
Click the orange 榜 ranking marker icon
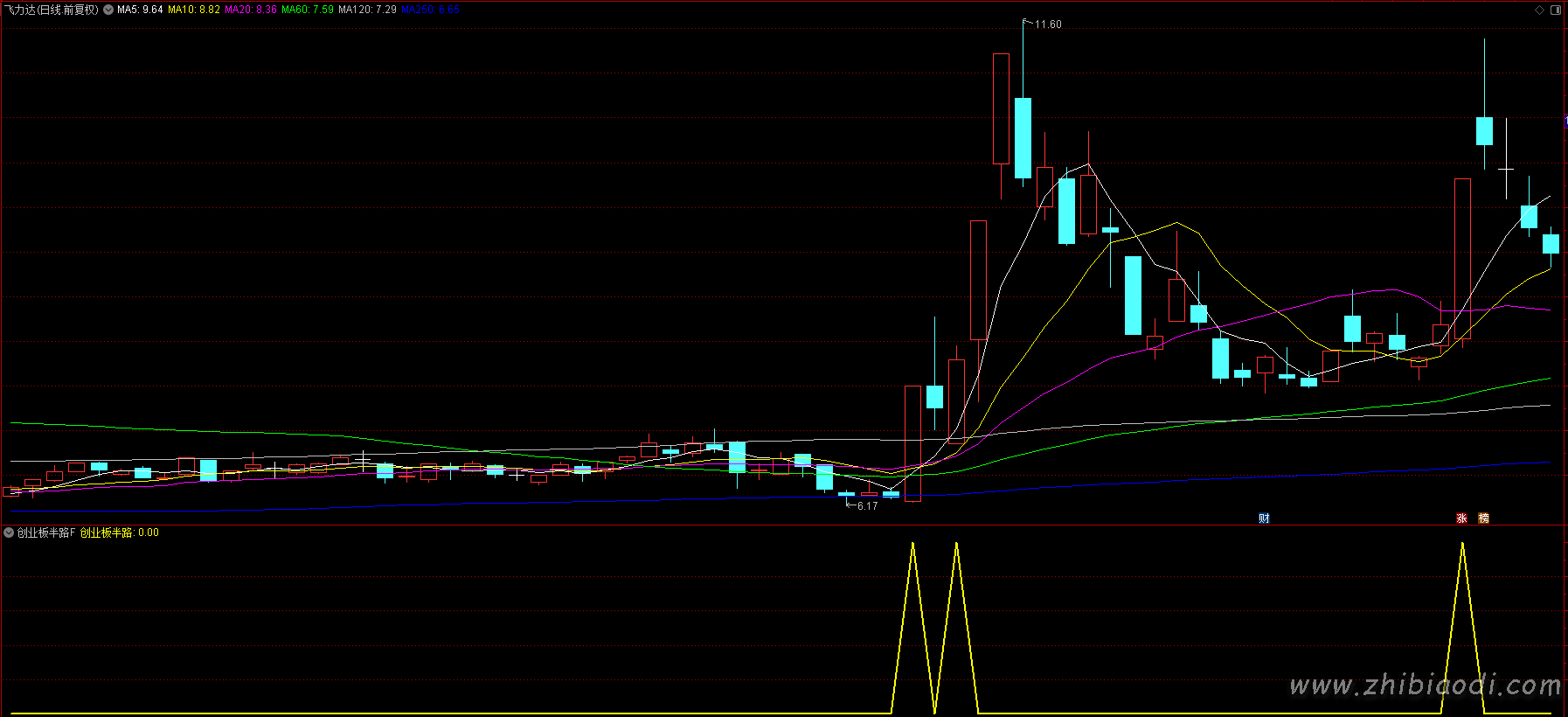pyautogui.click(x=1483, y=519)
